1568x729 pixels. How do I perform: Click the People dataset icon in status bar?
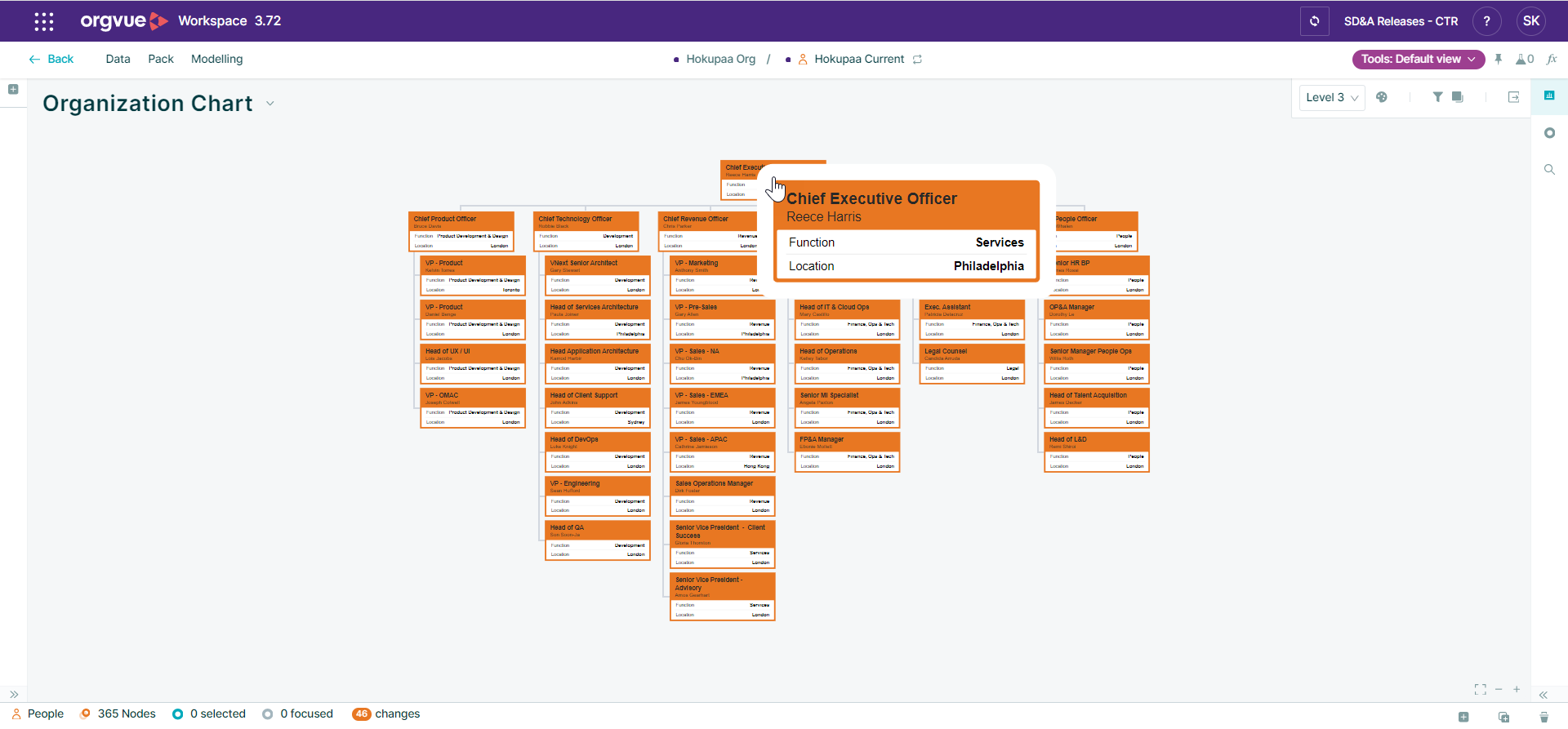coord(16,713)
